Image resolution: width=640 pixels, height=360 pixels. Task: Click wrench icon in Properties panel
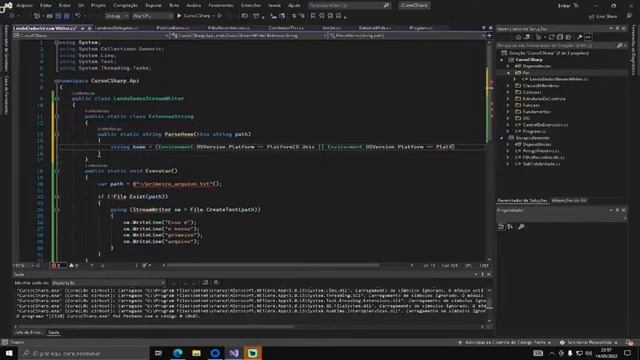pyautogui.click(x=521, y=227)
